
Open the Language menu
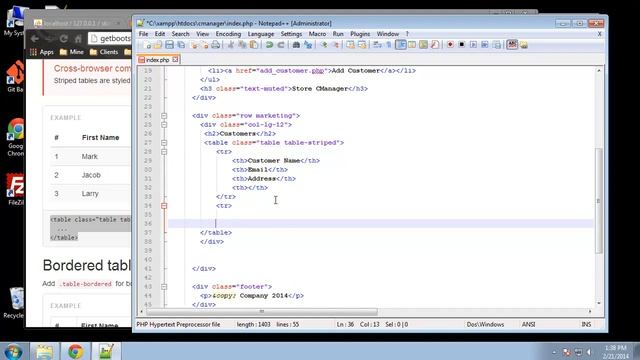(x=261, y=34)
